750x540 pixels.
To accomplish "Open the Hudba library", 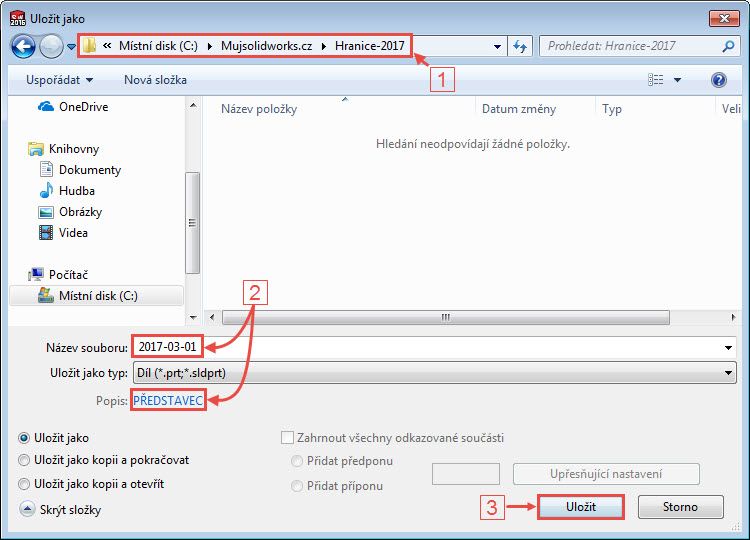I will [x=77, y=191].
